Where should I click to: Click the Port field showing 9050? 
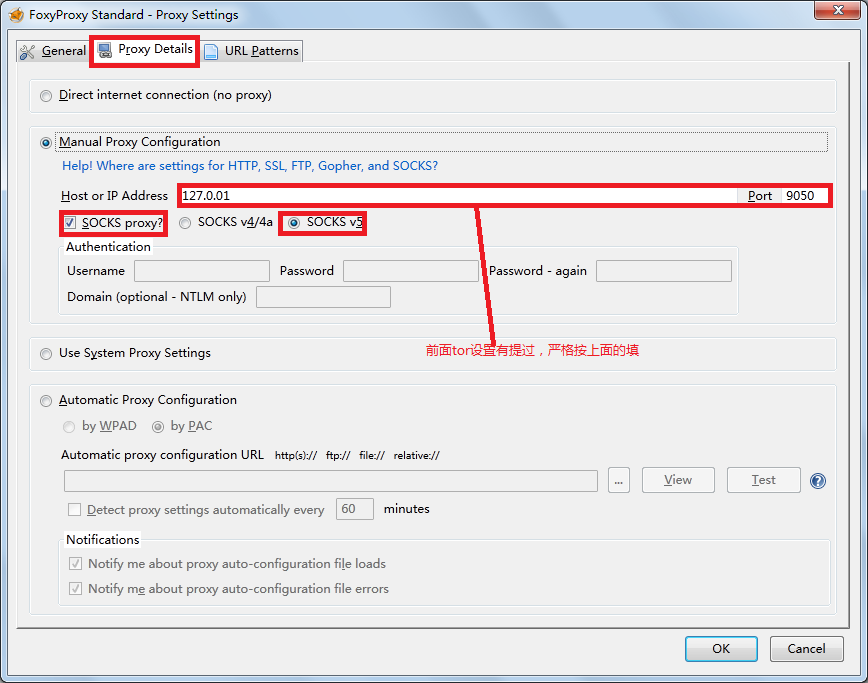(804, 196)
